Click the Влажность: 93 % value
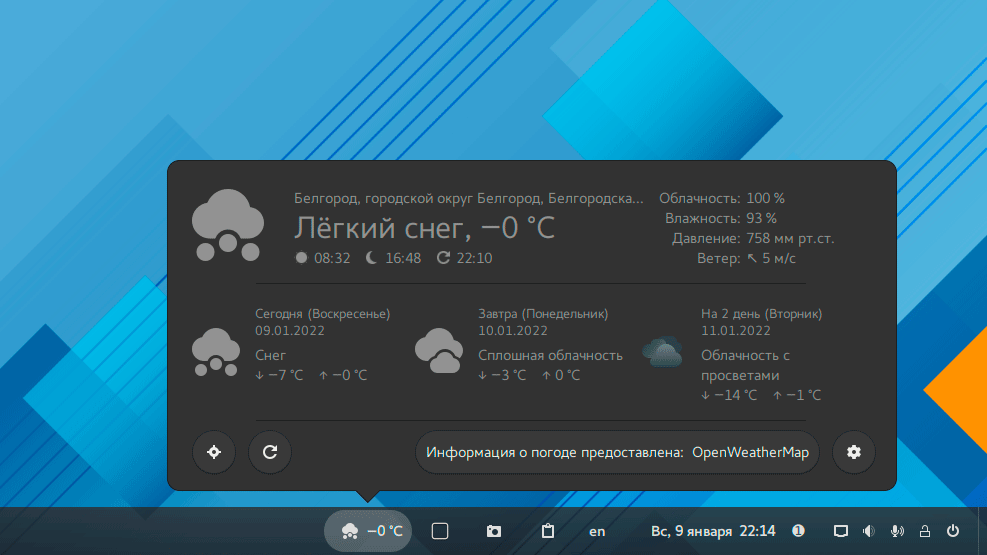The height and width of the screenshot is (555, 987). pos(762,218)
